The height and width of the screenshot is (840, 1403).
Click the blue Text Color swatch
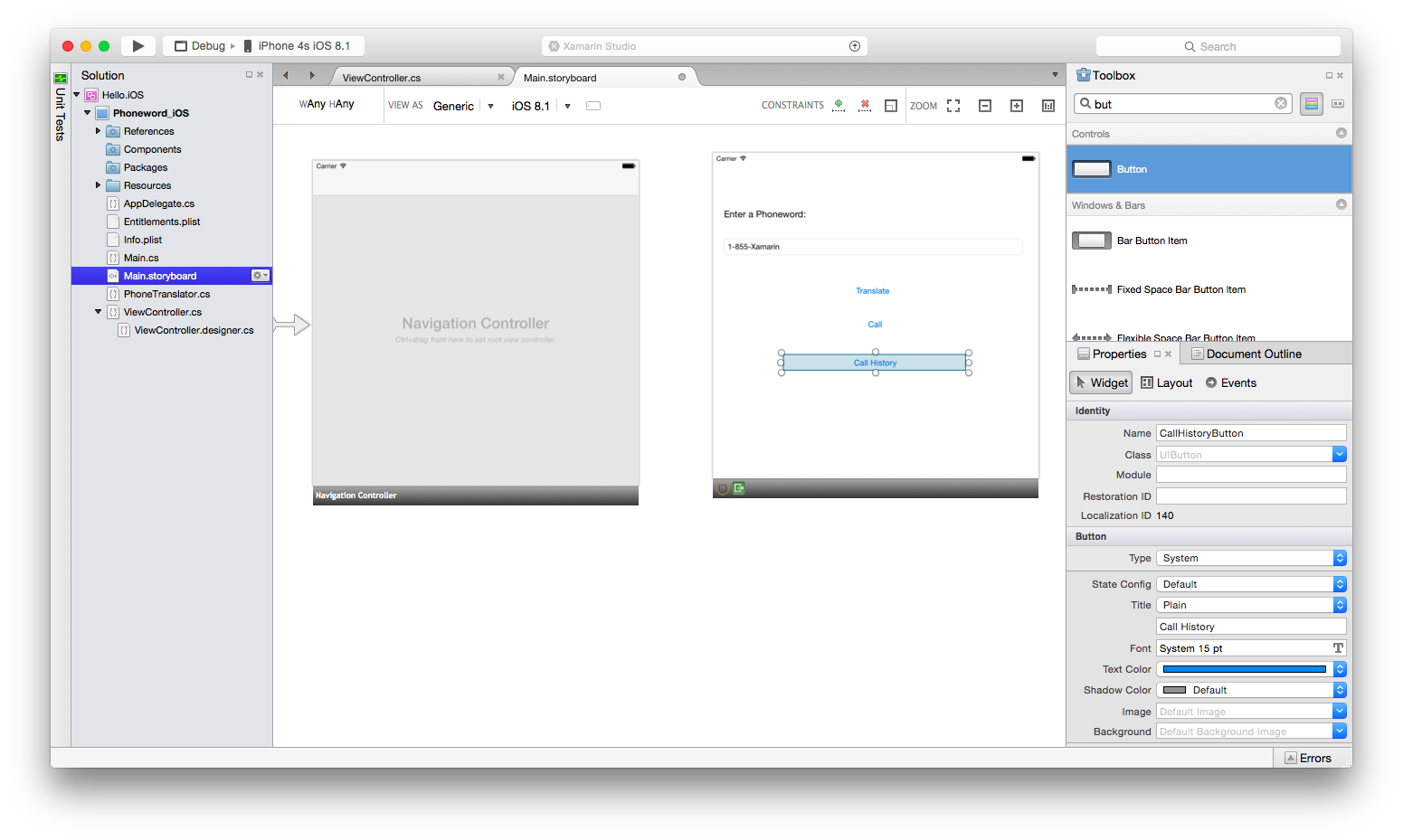click(x=1244, y=669)
